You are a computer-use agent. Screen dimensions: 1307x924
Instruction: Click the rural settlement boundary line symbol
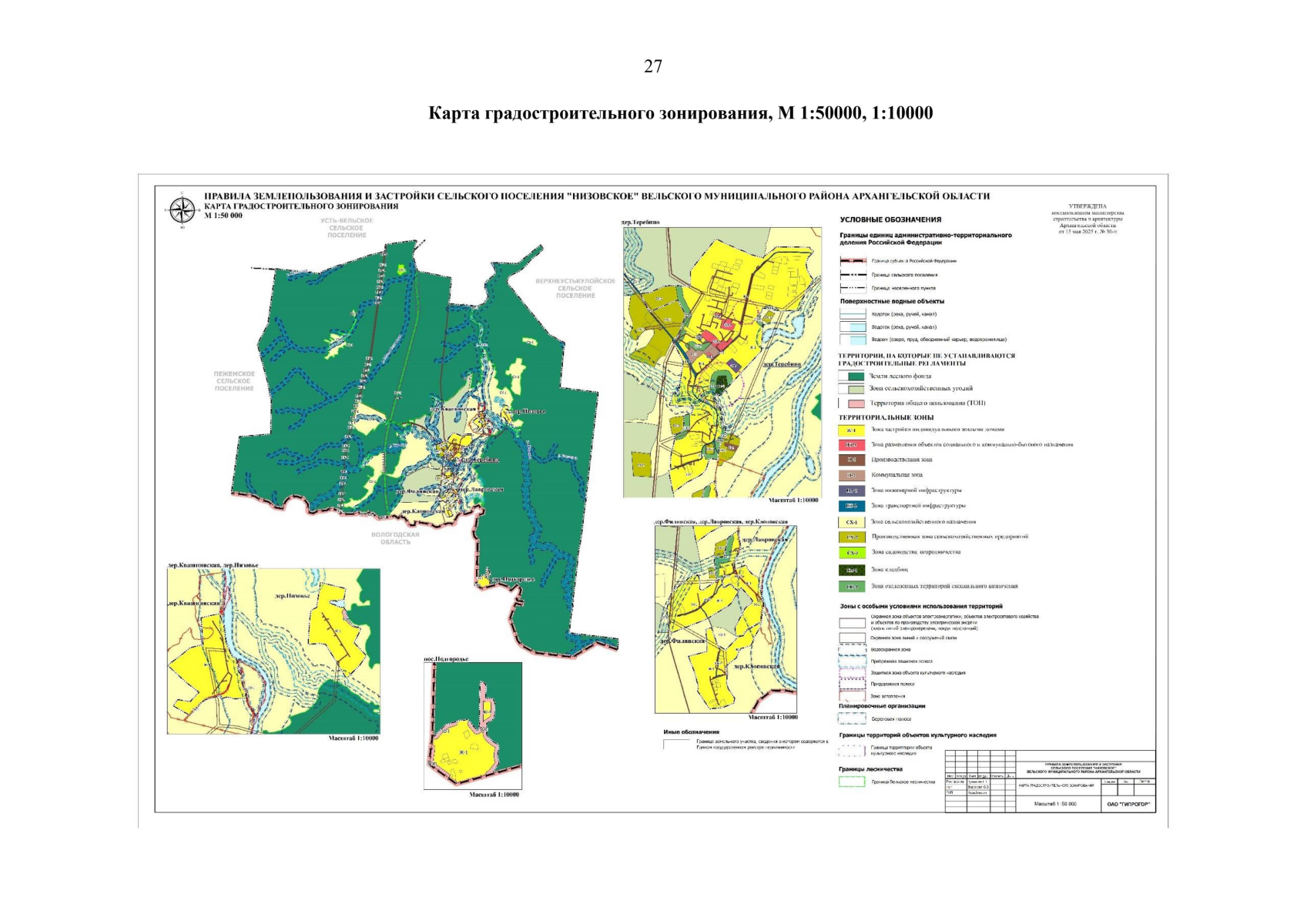[852, 275]
